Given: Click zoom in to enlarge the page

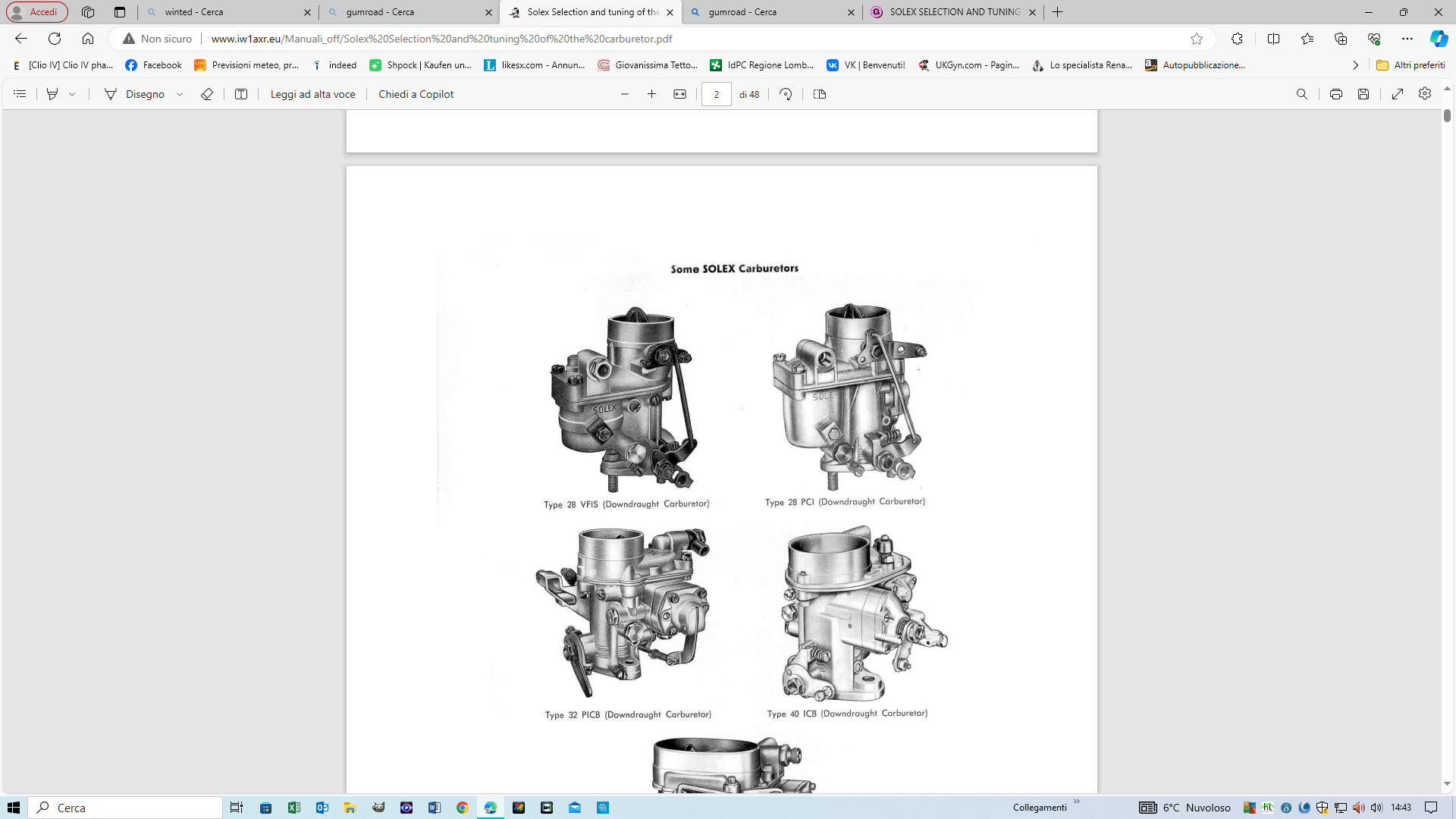Looking at the screenshot, I should [x=652, y=94].
